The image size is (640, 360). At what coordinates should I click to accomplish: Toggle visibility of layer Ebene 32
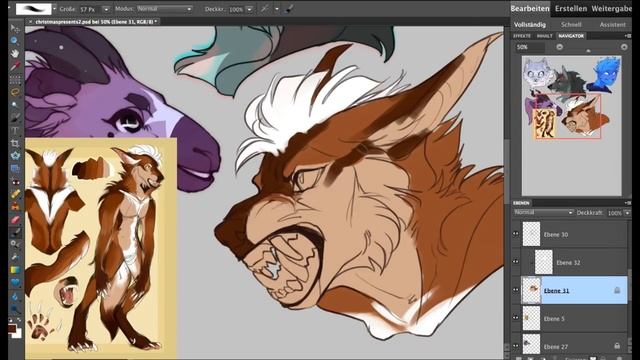point(516,262)
